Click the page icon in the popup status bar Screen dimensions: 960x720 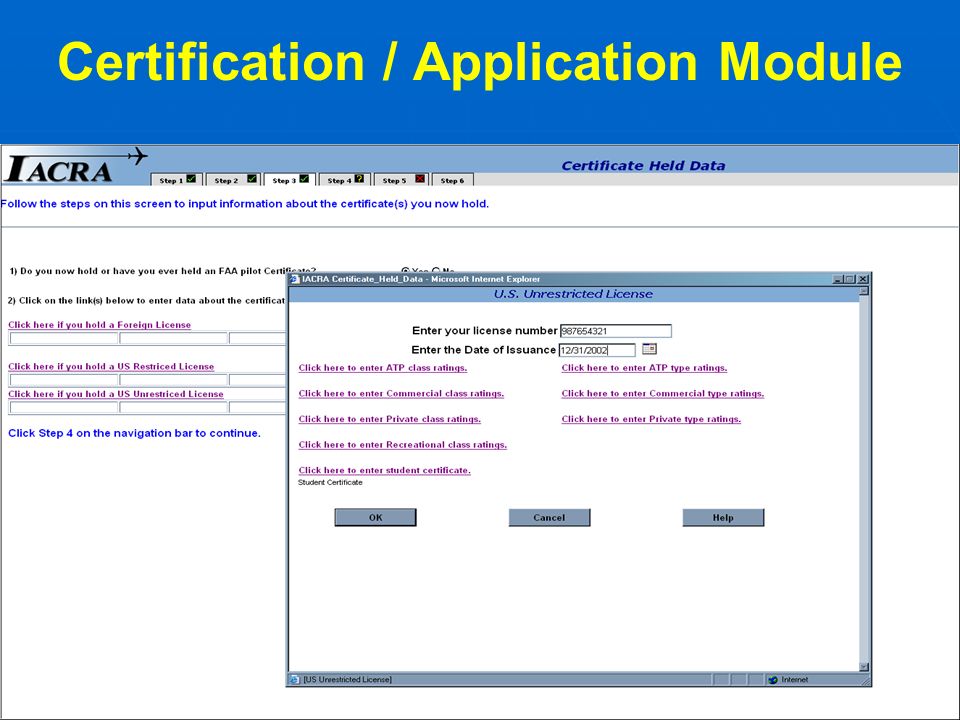295,680
